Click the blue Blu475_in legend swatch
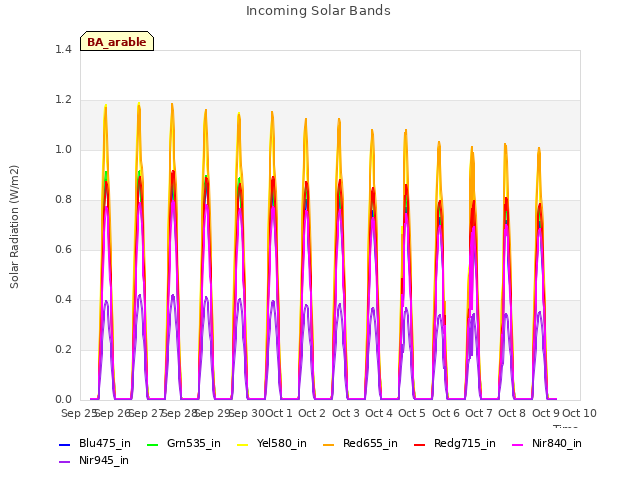Viewport: 640px width, 480px height. tap(64, 444)
